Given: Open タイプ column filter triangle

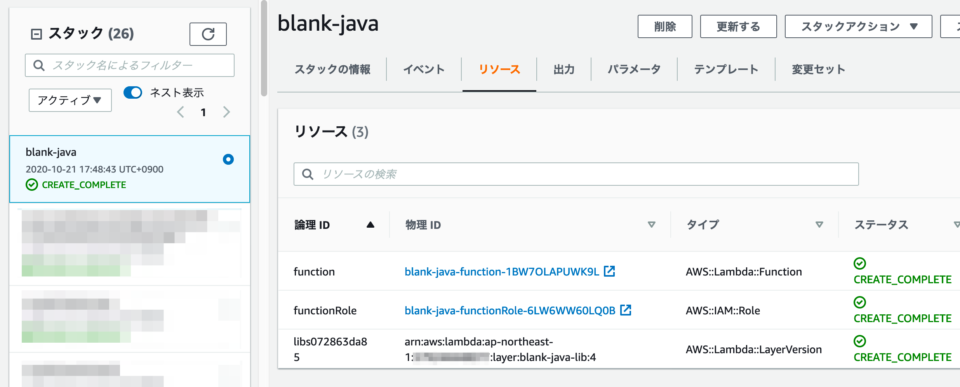Looking at the screenshot, I should coord(819,225).
